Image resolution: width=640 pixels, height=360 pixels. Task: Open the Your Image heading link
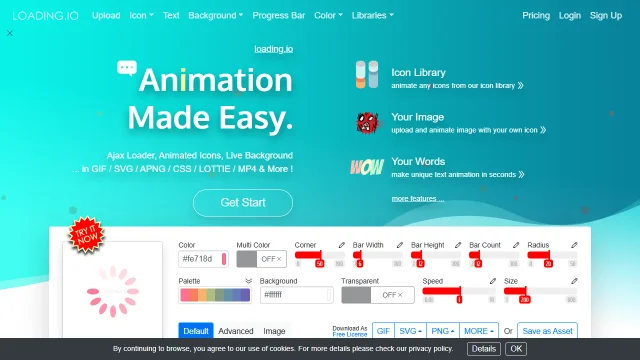pyautogui.click(x=418, y=117)
